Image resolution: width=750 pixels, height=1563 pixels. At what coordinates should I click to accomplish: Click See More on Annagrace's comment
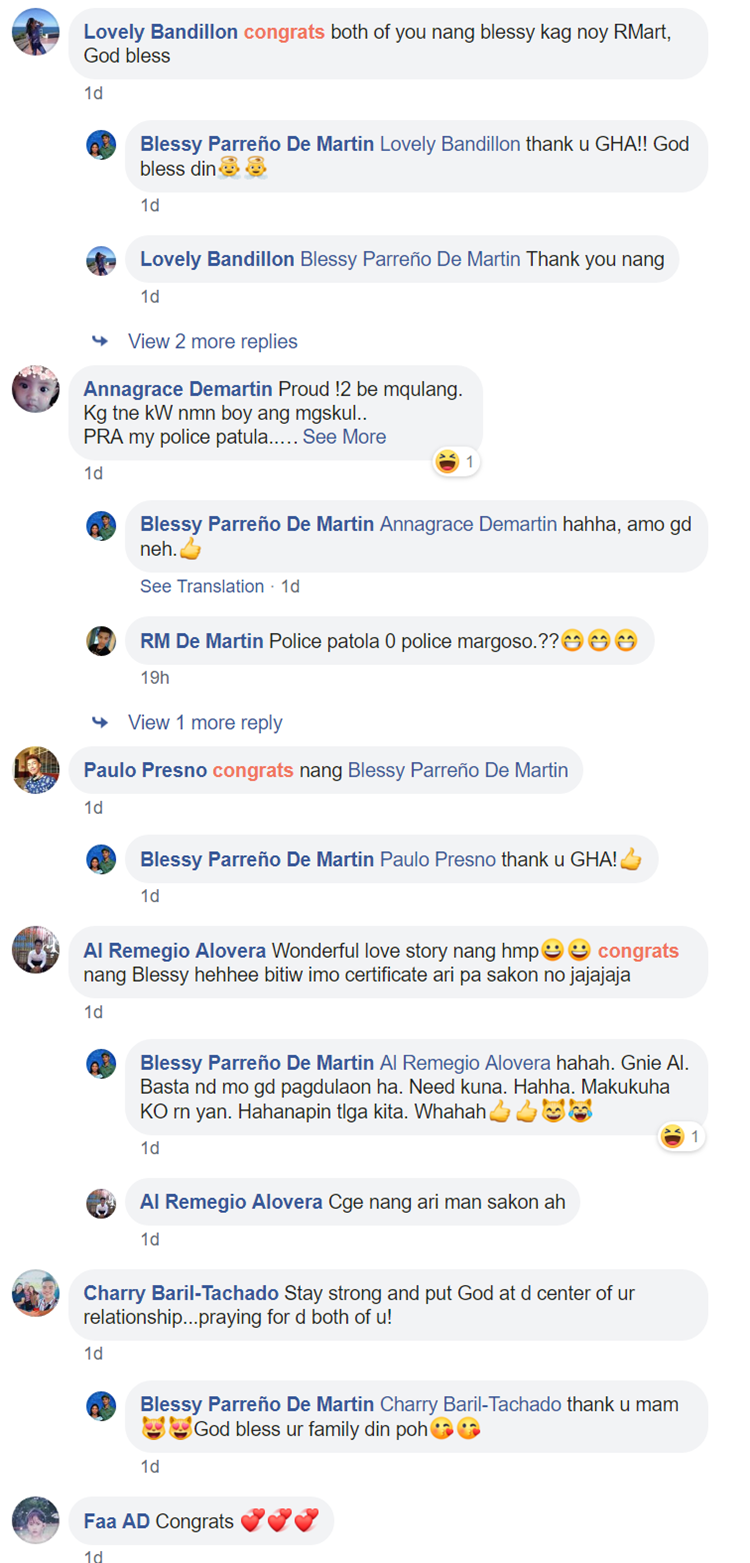click(x=344, y=437)
